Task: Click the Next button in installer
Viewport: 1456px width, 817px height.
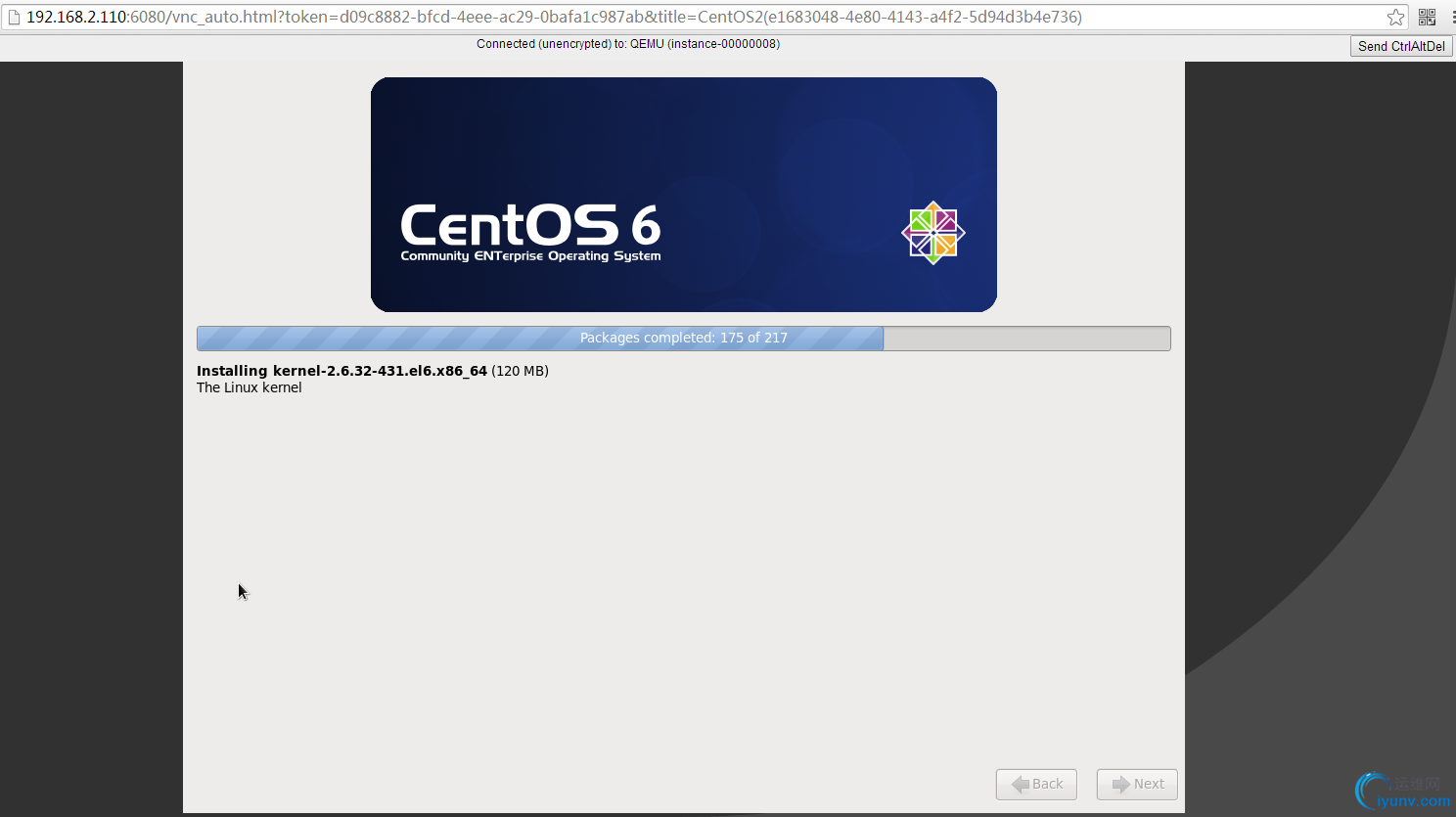Action: [1137, 784]
